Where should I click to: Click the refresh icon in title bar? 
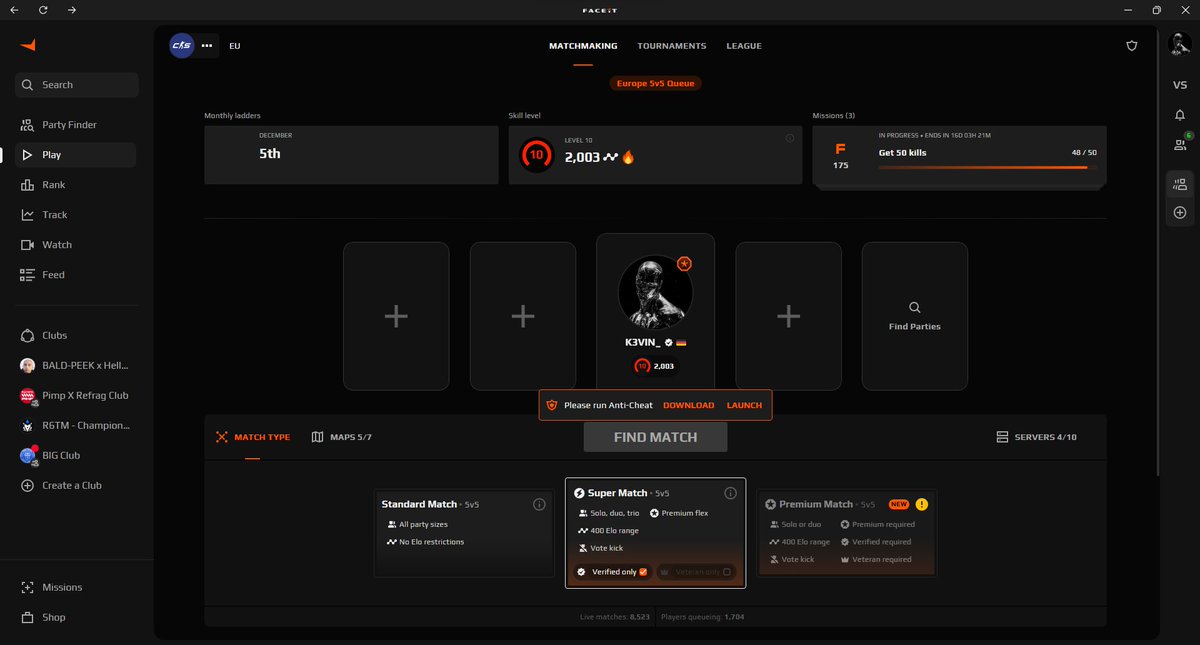pyautogui.click(x=43, y=10)
